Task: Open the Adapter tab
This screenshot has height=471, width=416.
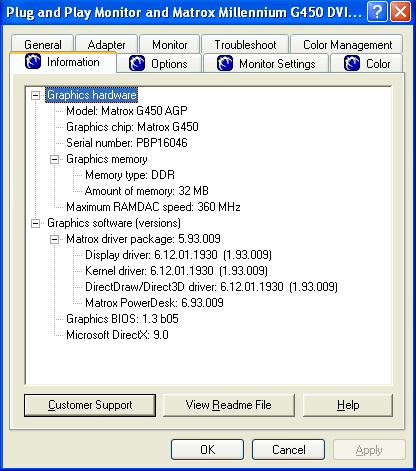Action: (106, 44)
